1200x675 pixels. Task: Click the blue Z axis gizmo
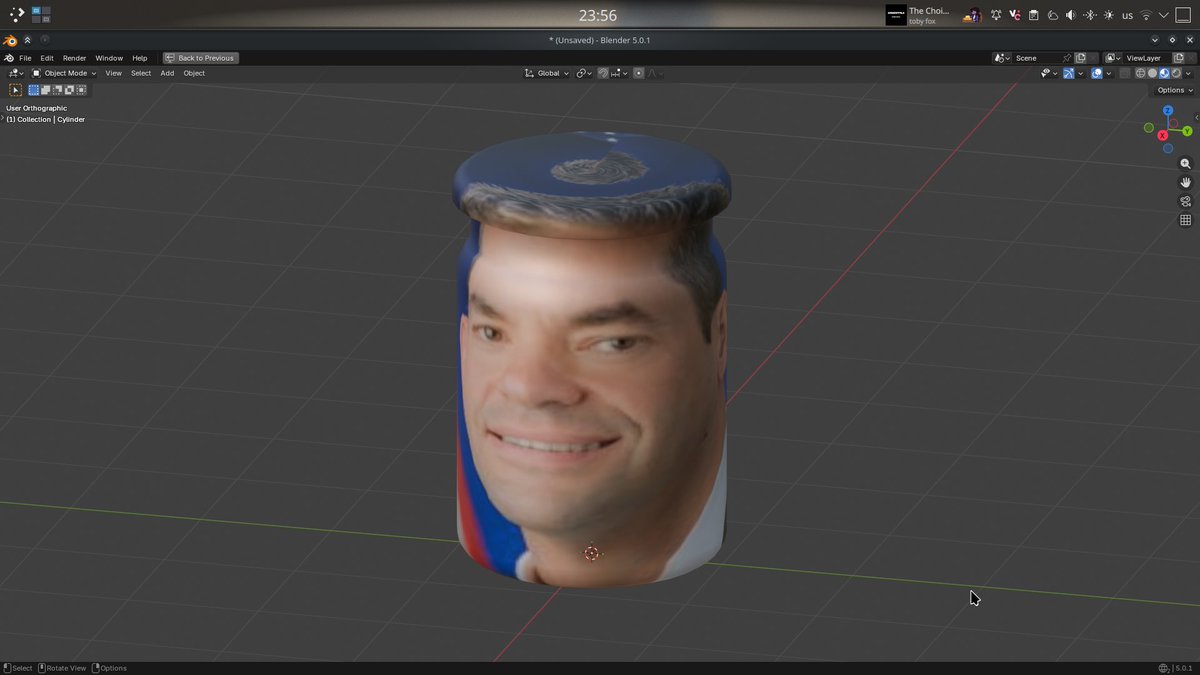(x=1168, y=111)
